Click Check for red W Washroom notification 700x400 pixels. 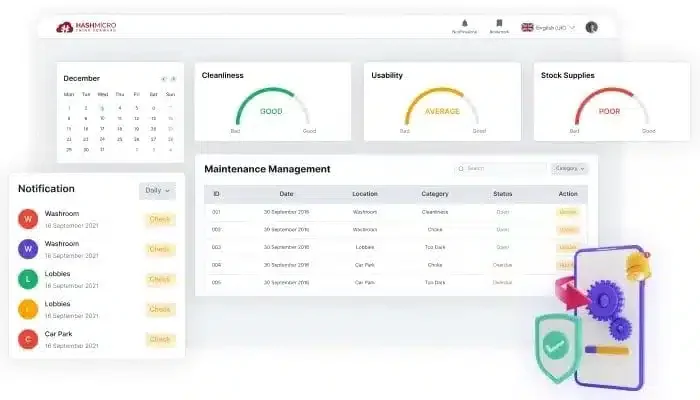[x=160, y=220]
